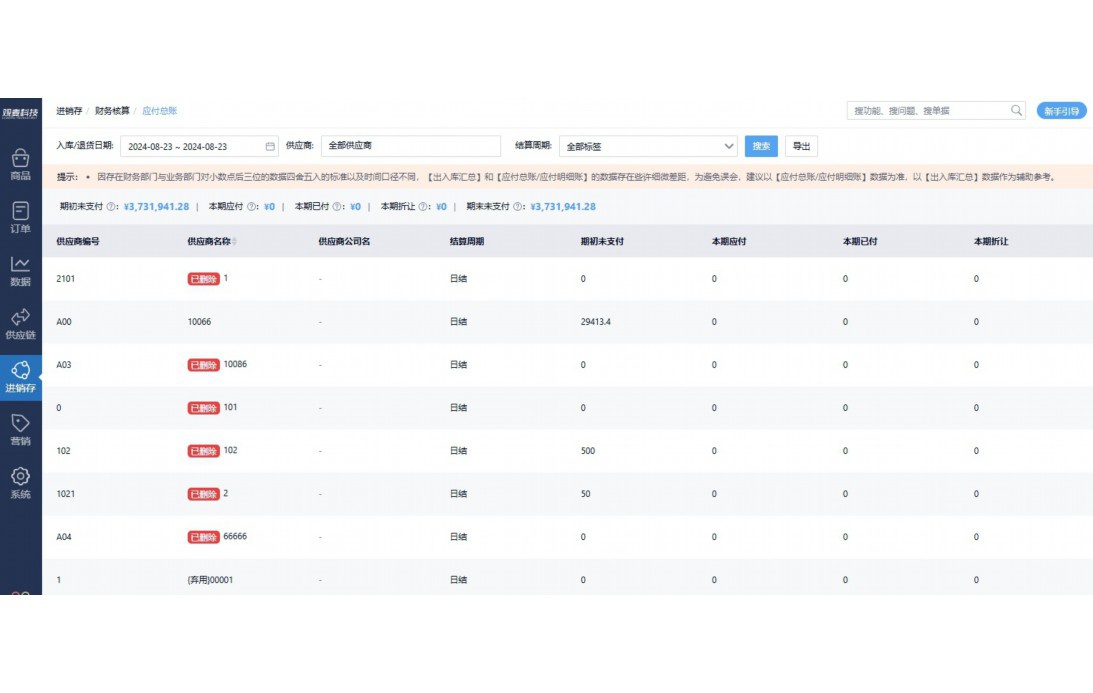Click the 新手引导 guide button
This screenshot has height=693, width=1093.
[x=1061, y=111]
